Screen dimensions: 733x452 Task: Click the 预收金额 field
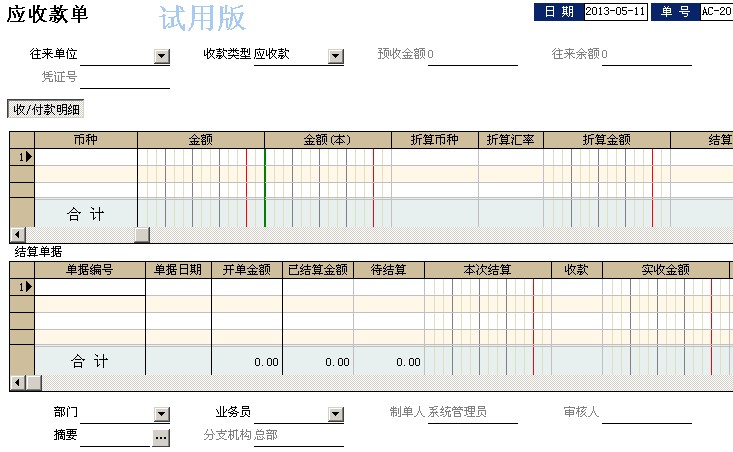[x=473, y=56]
